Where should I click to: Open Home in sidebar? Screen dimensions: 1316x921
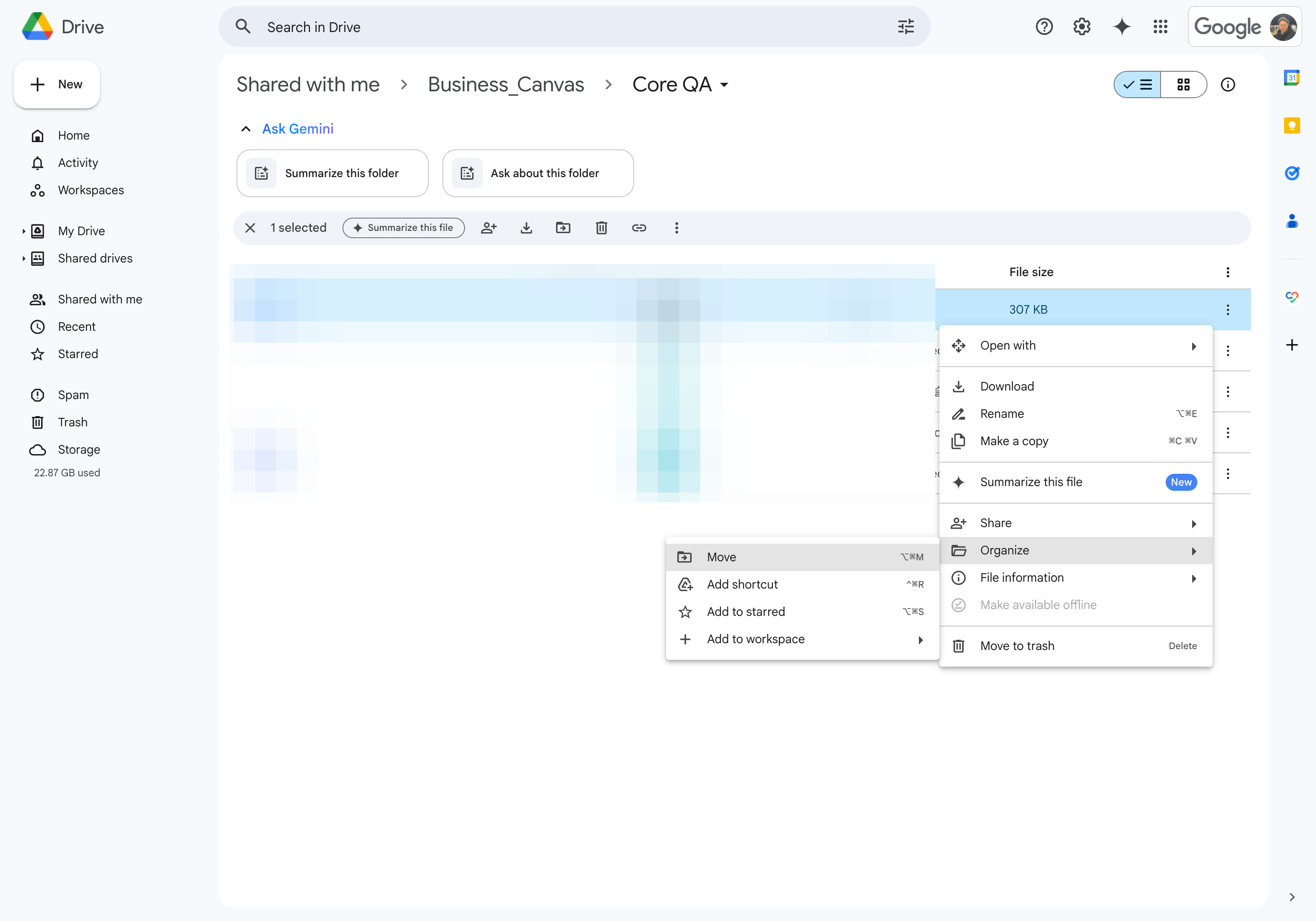73,136
